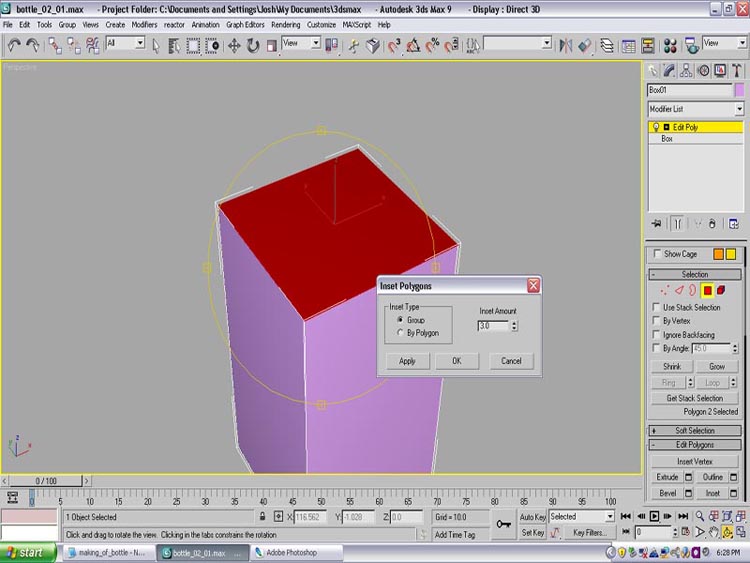Toggle the Show Cage checkbox
The width and height of the screenshot is (750, 563).
[656, 254]
